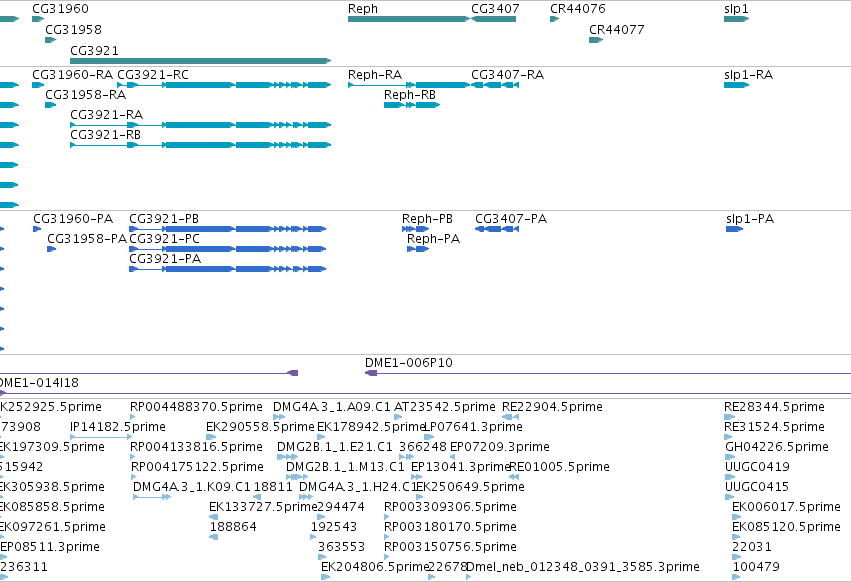Select the EK250649.5prime label
Viewport: 851px width, 582px height.
[470, 487]
